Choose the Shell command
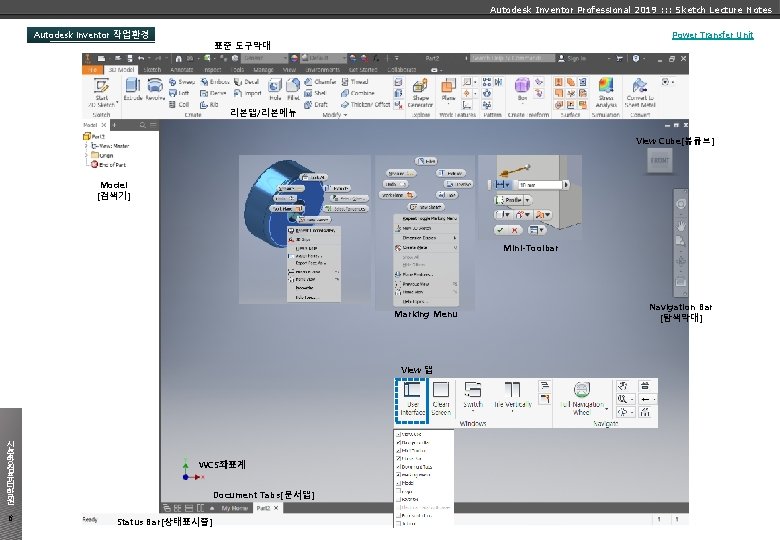The width and height of the screenshot is (780, 540). [x=315, y=93]
